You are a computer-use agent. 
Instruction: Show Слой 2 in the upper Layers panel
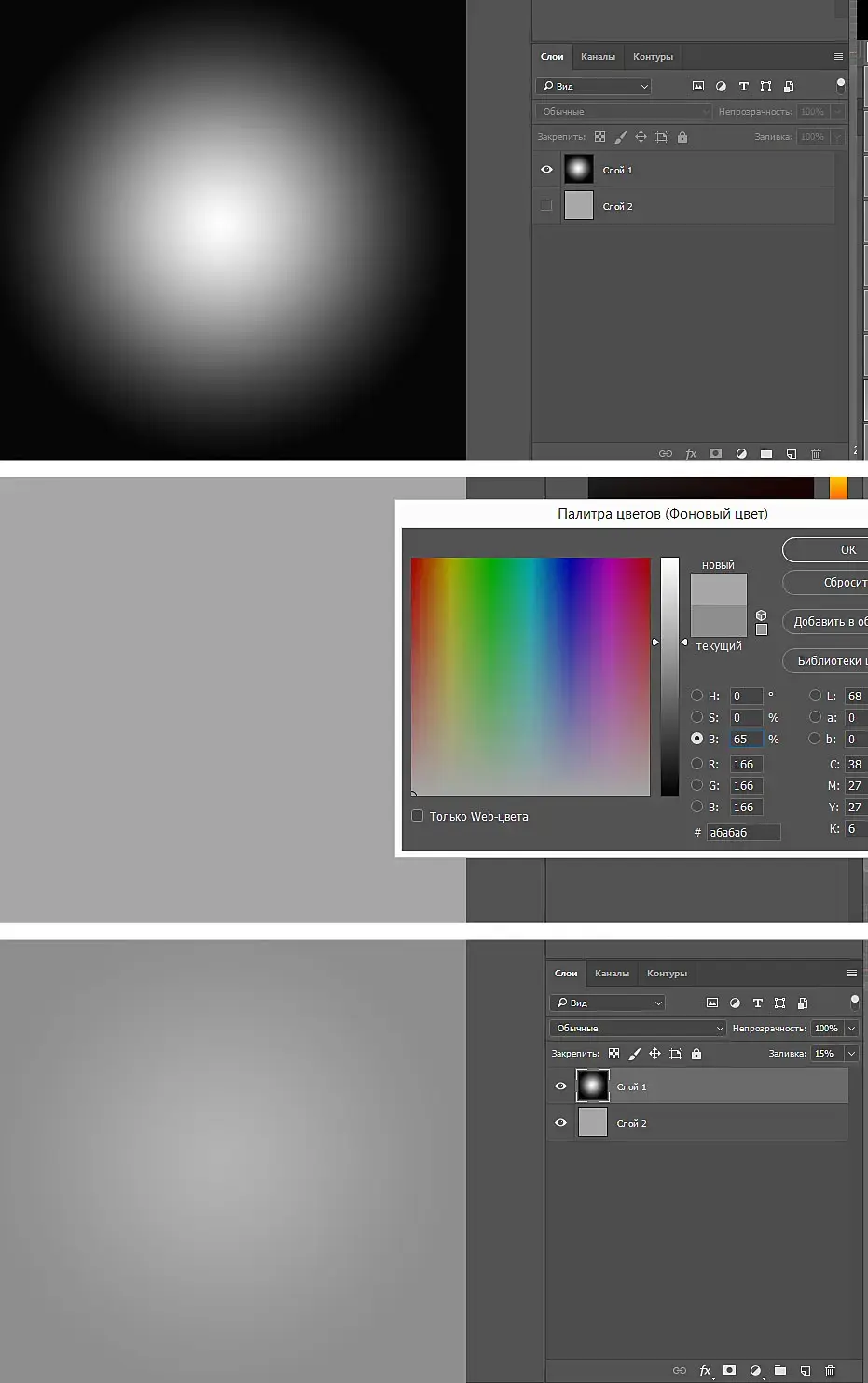coord(546,206)
